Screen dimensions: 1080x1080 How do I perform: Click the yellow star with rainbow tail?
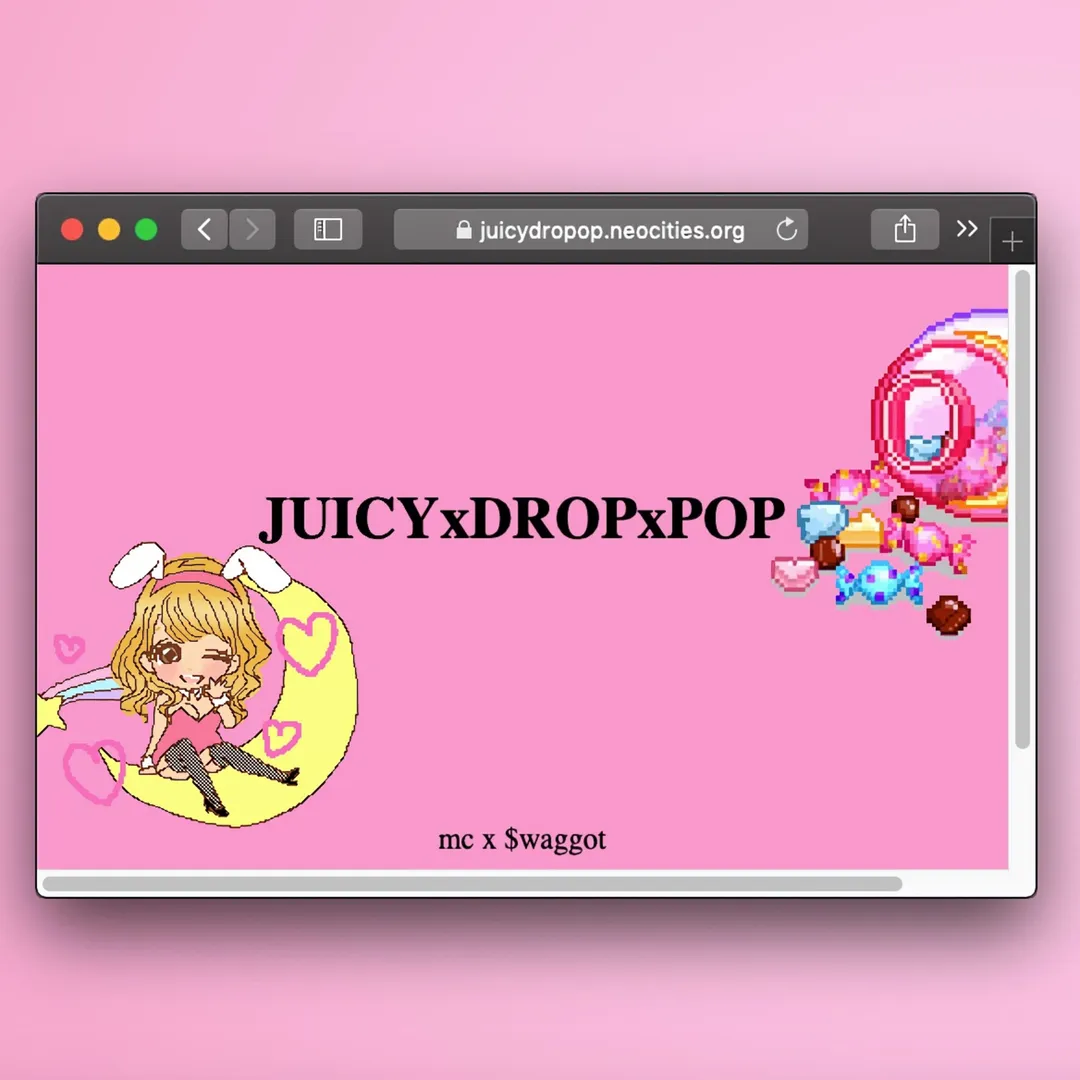tap(48, 714)
